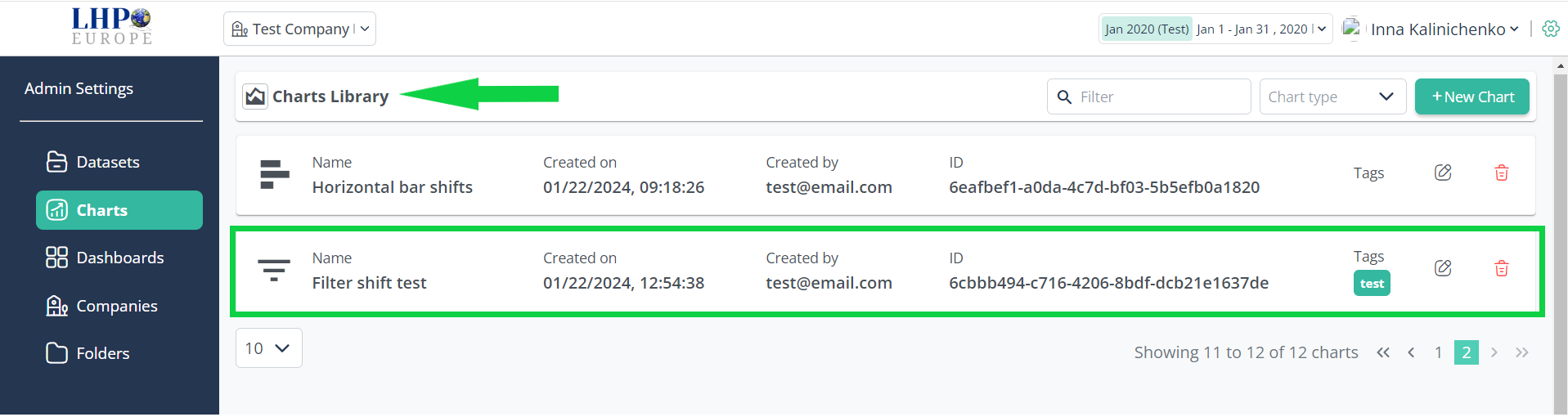1568x417 pixels.
Task: Open the Test Company selector dropdown
Action: pos(299,29)
